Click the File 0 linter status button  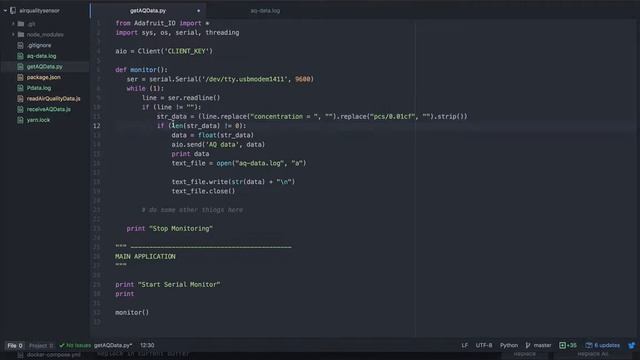pos(15,346)
